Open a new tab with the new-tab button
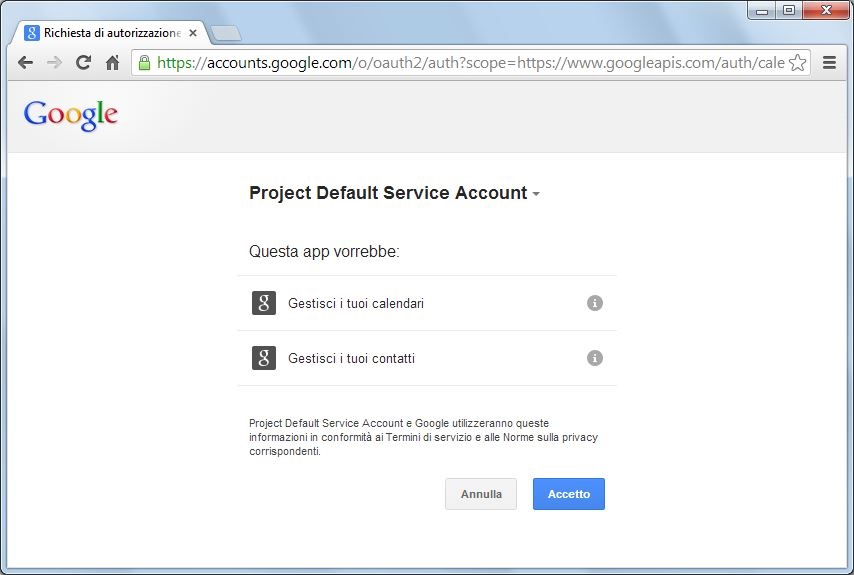 coord(226,33)
